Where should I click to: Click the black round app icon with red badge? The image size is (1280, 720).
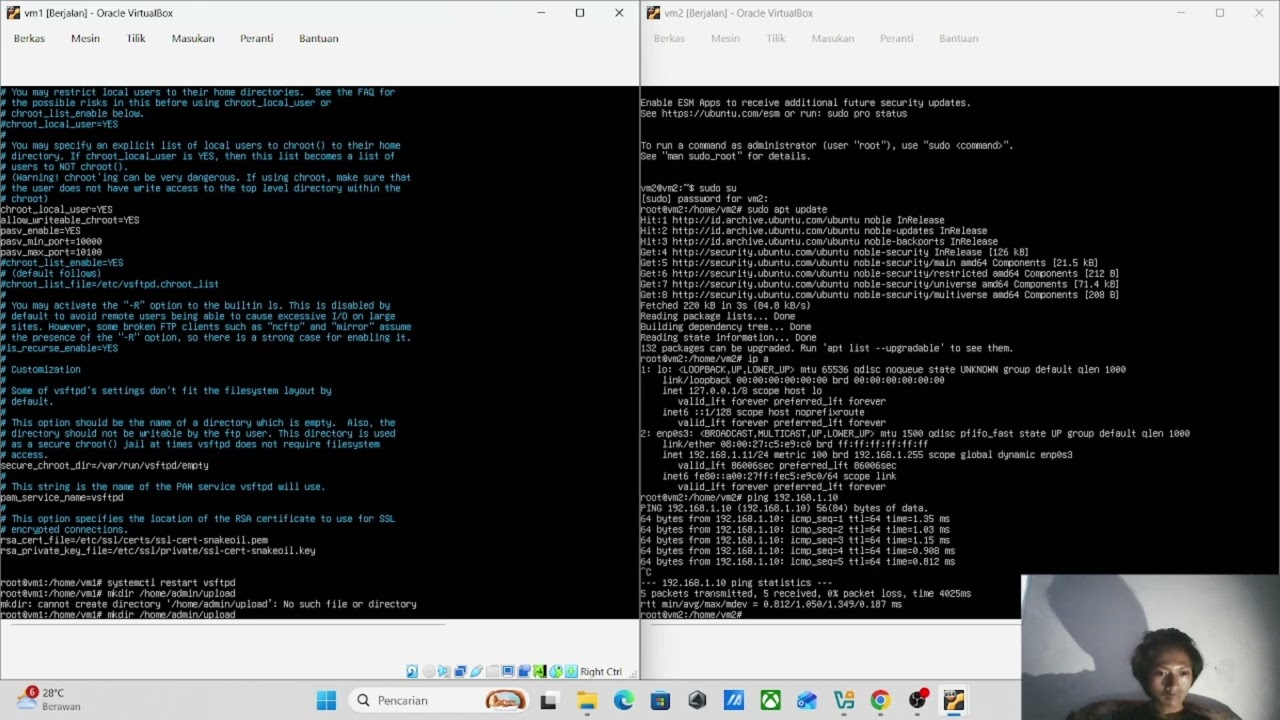coord(917,701)
